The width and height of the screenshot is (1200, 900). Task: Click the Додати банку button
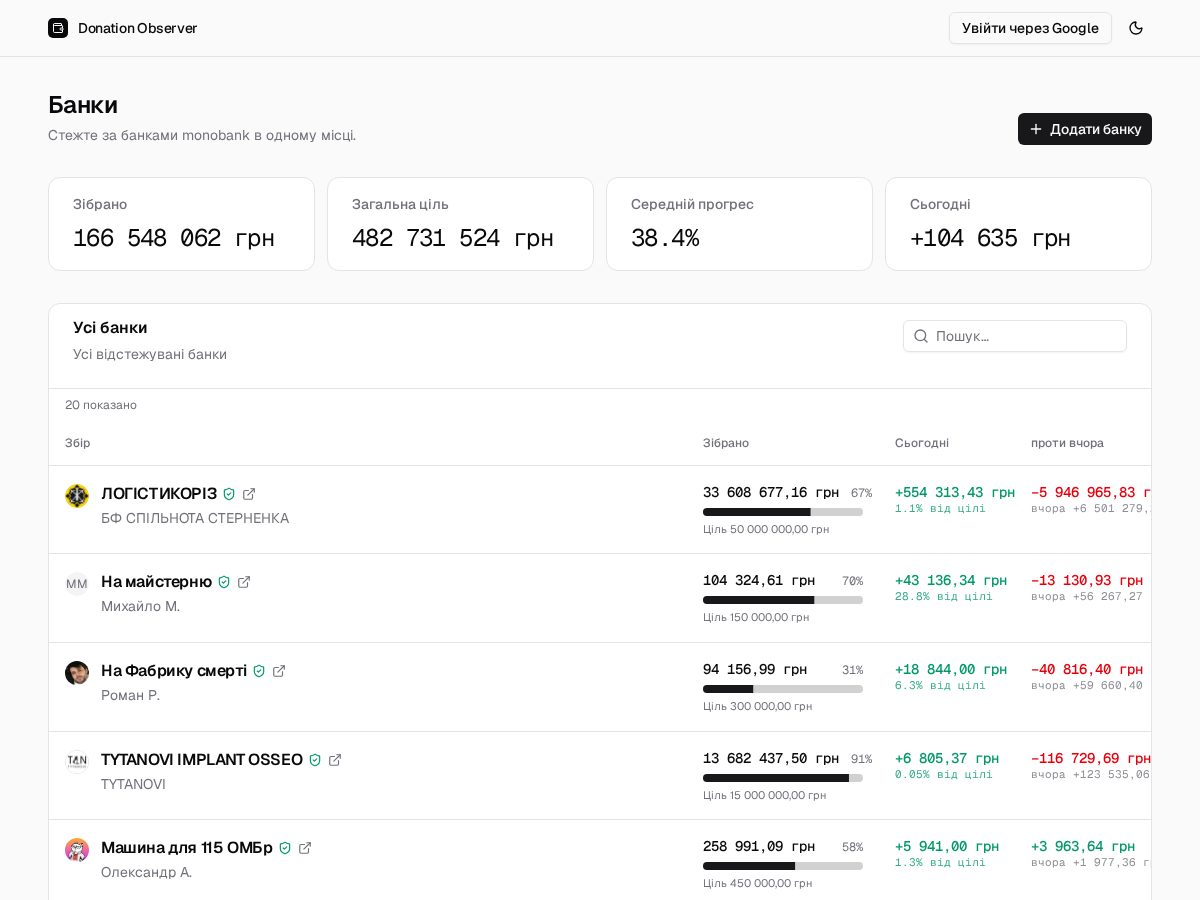1085,129
